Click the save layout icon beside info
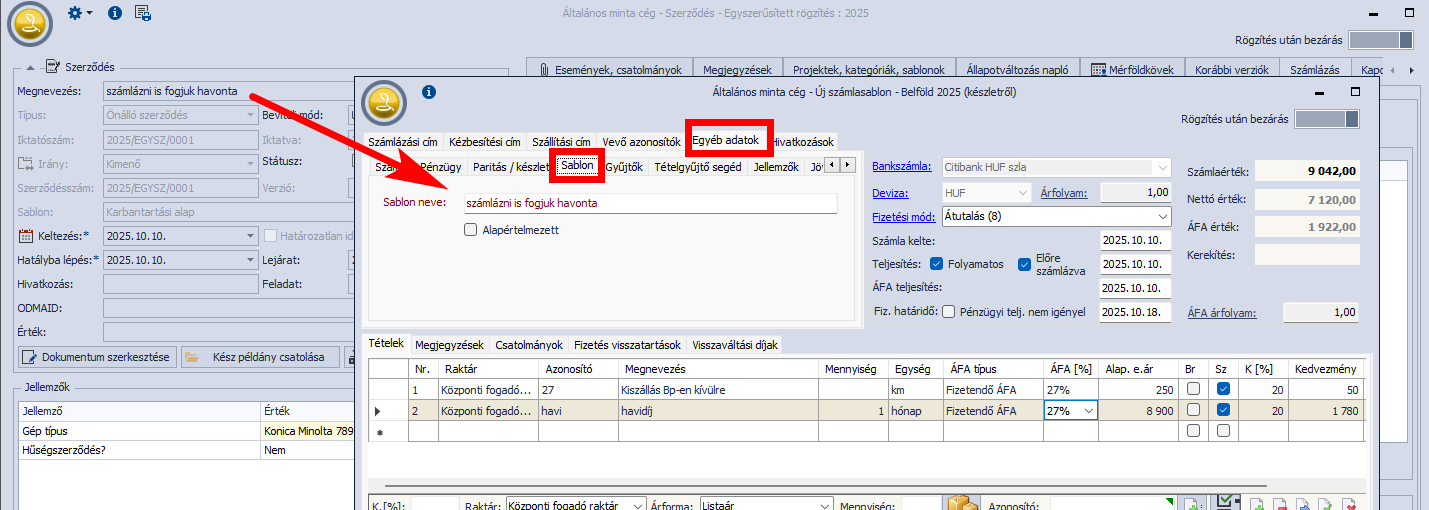The width and height of the screenshot is (1429, 510). [143, 13]
